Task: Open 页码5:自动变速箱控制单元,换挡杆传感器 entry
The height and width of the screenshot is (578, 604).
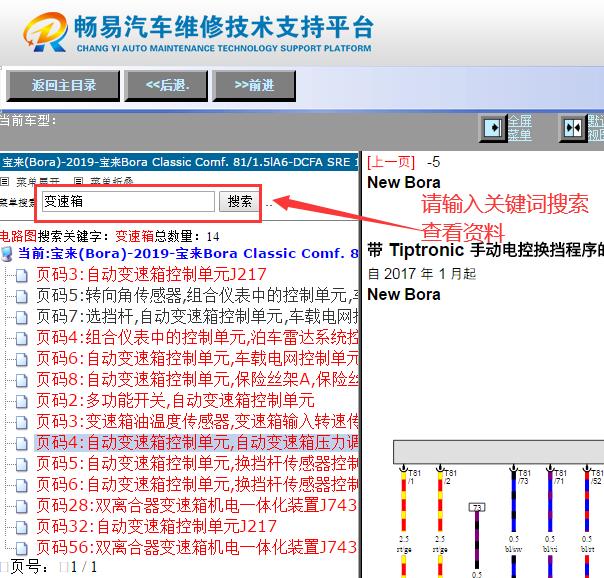Action: point(197,464)
